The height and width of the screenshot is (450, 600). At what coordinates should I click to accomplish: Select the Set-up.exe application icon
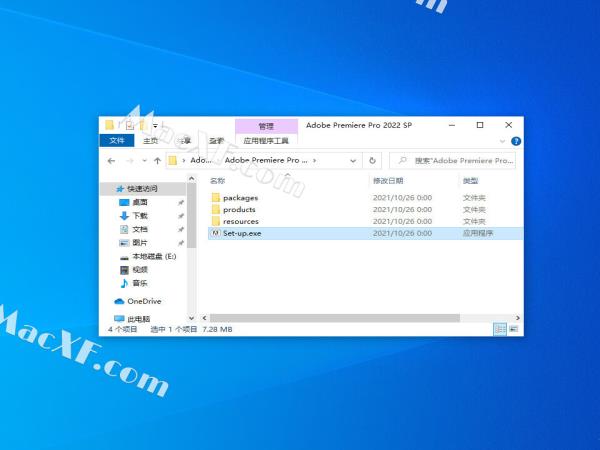pos(216,233)
